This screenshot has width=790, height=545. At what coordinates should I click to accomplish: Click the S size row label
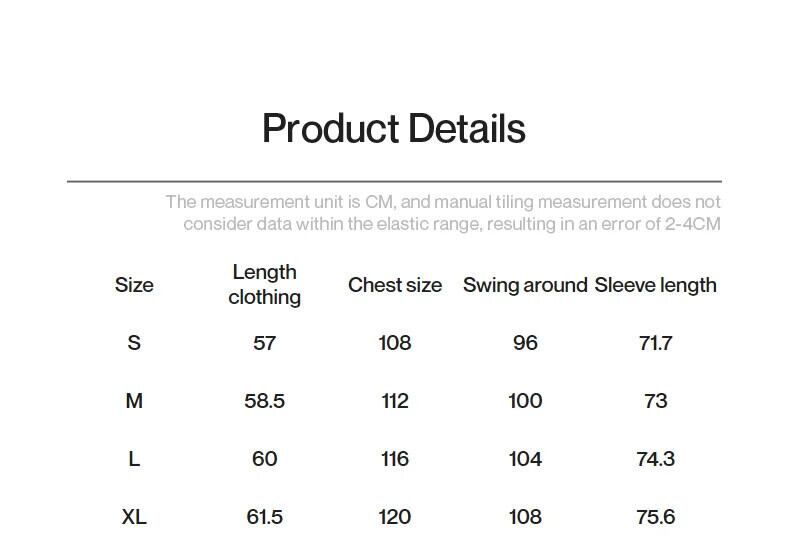point(134,343)
